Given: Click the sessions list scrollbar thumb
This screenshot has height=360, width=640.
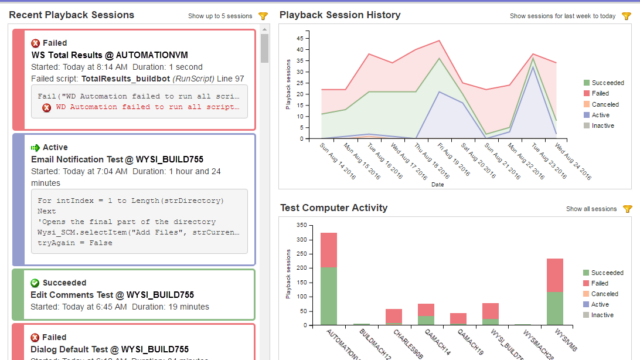Looking at the screenshot, I should click(264, 48).
